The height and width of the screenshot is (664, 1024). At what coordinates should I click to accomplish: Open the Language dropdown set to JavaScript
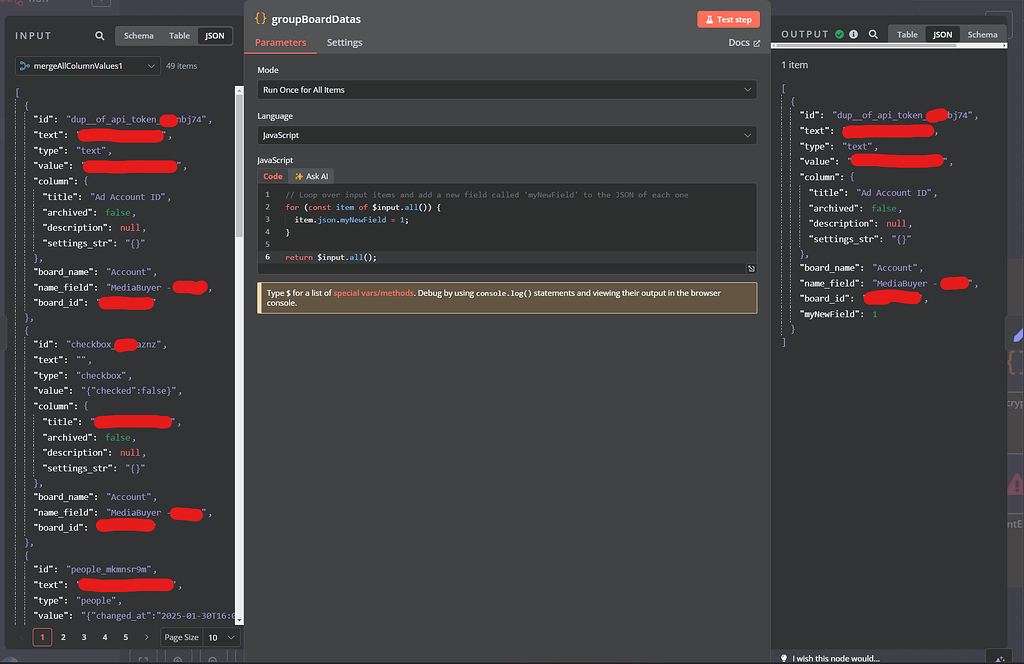tap(505, 135)
